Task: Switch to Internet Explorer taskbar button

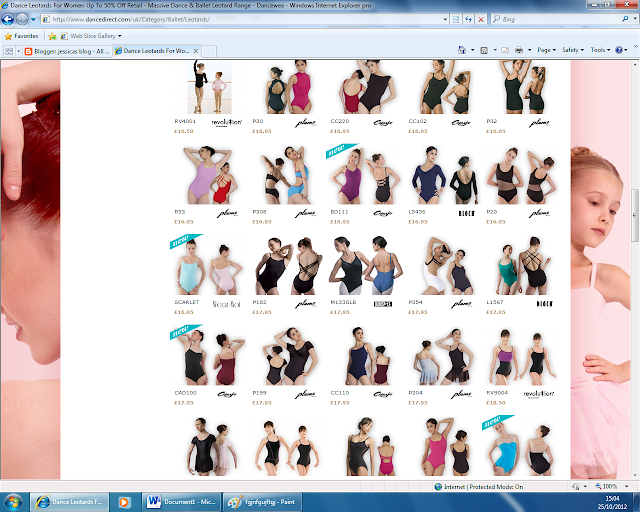Action: point(70,502)
